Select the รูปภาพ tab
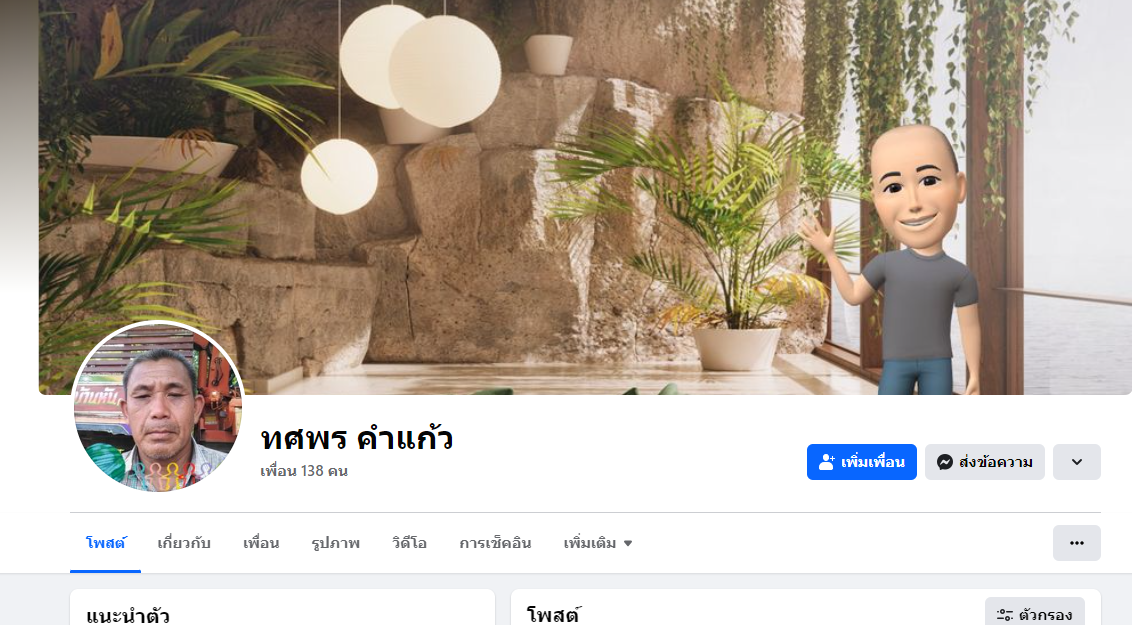This screenshot has height=625, width=1132. [x=336, y=543]
